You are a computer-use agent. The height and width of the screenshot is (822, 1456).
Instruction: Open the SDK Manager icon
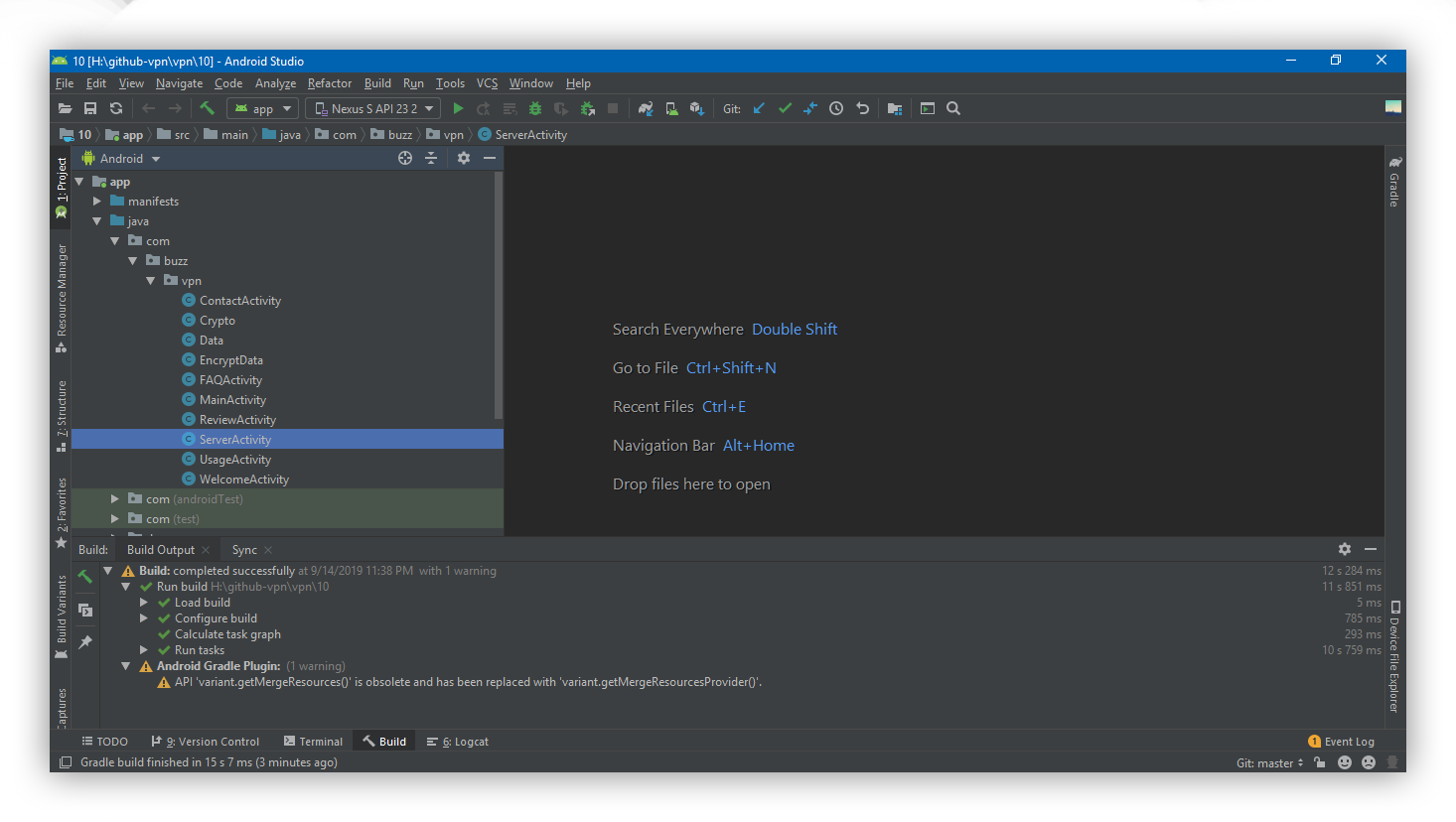pos(697,108)
